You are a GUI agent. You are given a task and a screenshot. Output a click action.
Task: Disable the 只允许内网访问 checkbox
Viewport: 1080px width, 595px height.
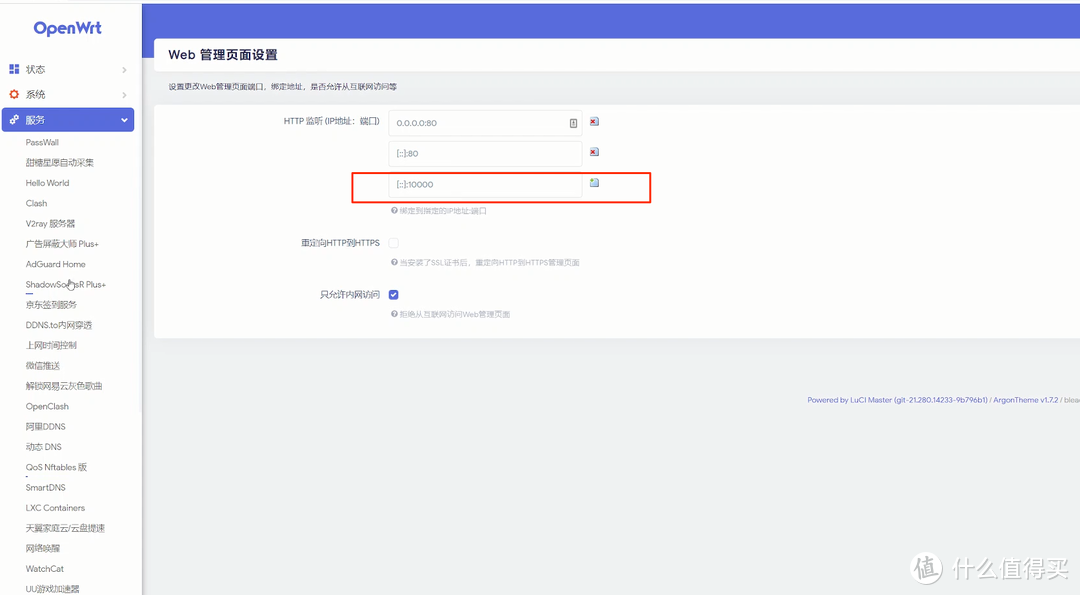pyautogui.click(x=393, y=294)
